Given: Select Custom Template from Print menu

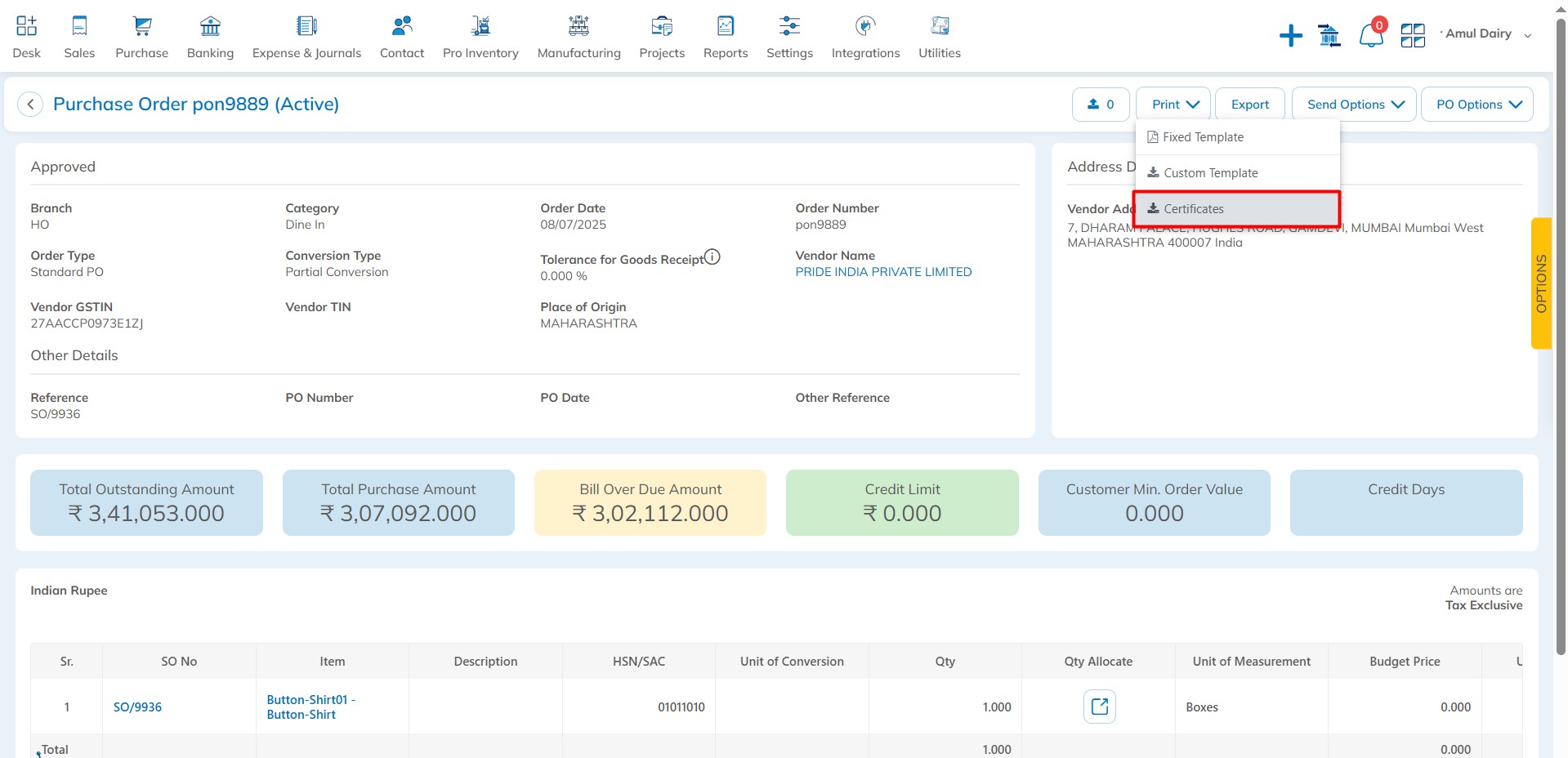Looking at the screenshot, I should [x=1237, y=173].
